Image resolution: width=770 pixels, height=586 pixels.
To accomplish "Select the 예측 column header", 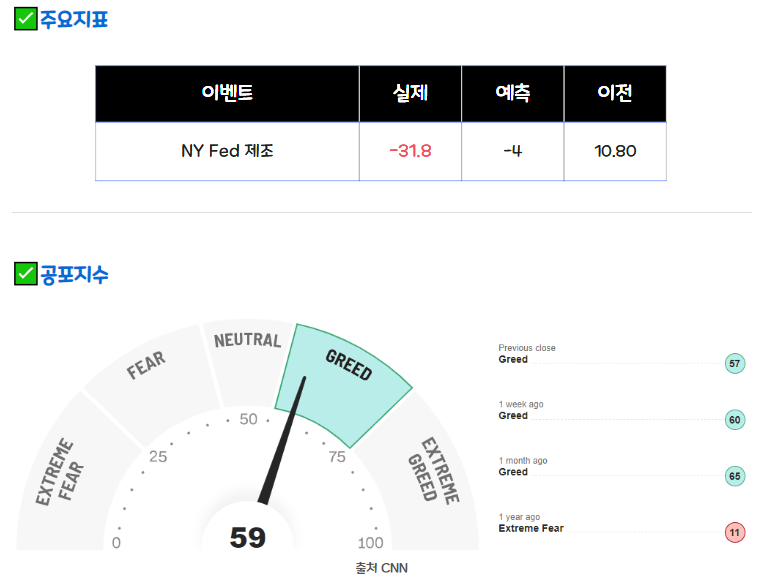I will click(513, 93).
